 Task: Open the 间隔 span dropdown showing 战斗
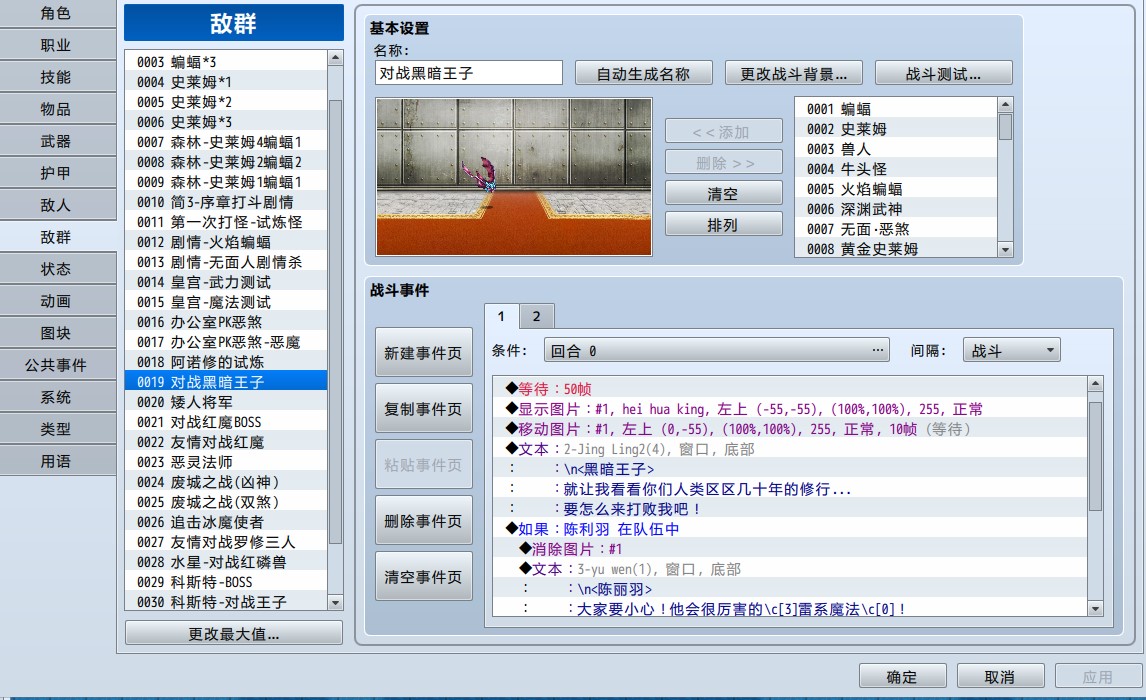1012,351
